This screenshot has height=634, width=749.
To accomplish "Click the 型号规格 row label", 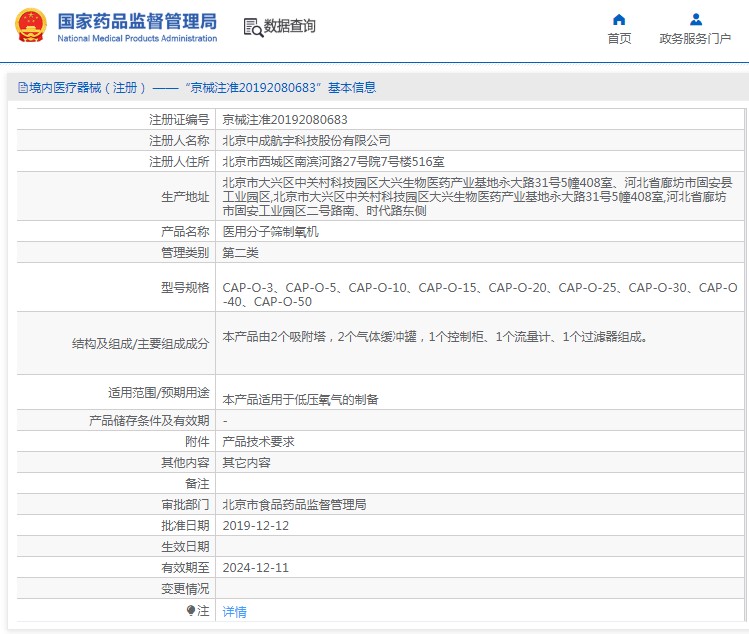I will (x=185, y=288).
